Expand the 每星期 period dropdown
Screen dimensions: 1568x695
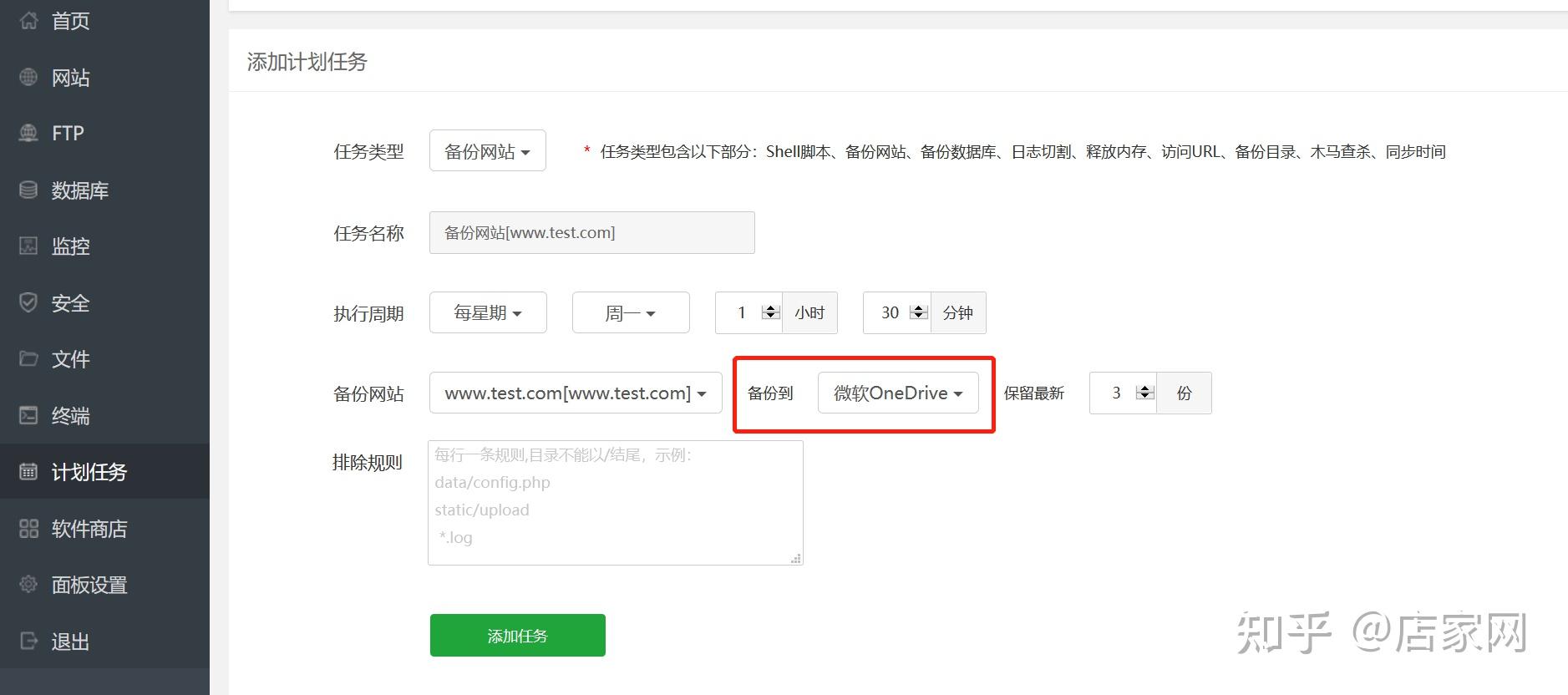click(488, 312)
